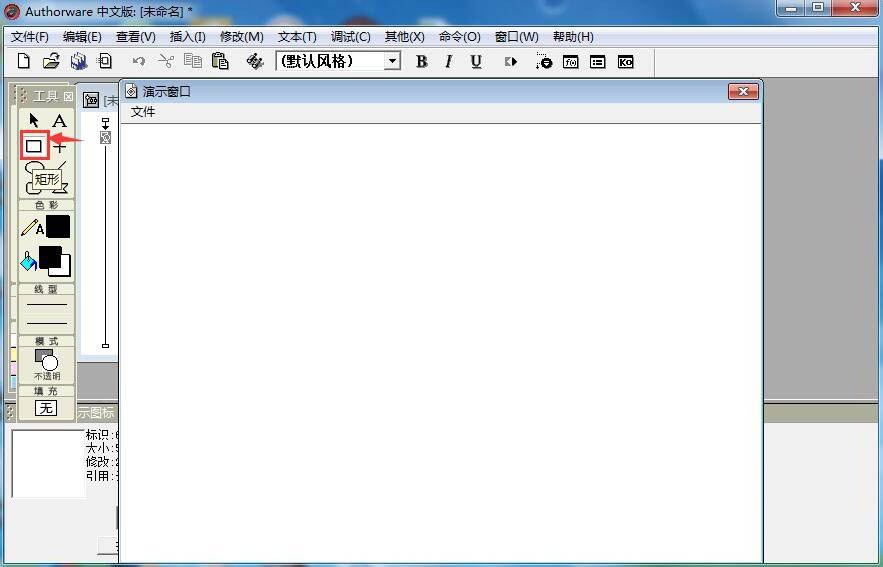Open the foreground fill color swatch
The image size is (883, 567).
click(50, 257)
